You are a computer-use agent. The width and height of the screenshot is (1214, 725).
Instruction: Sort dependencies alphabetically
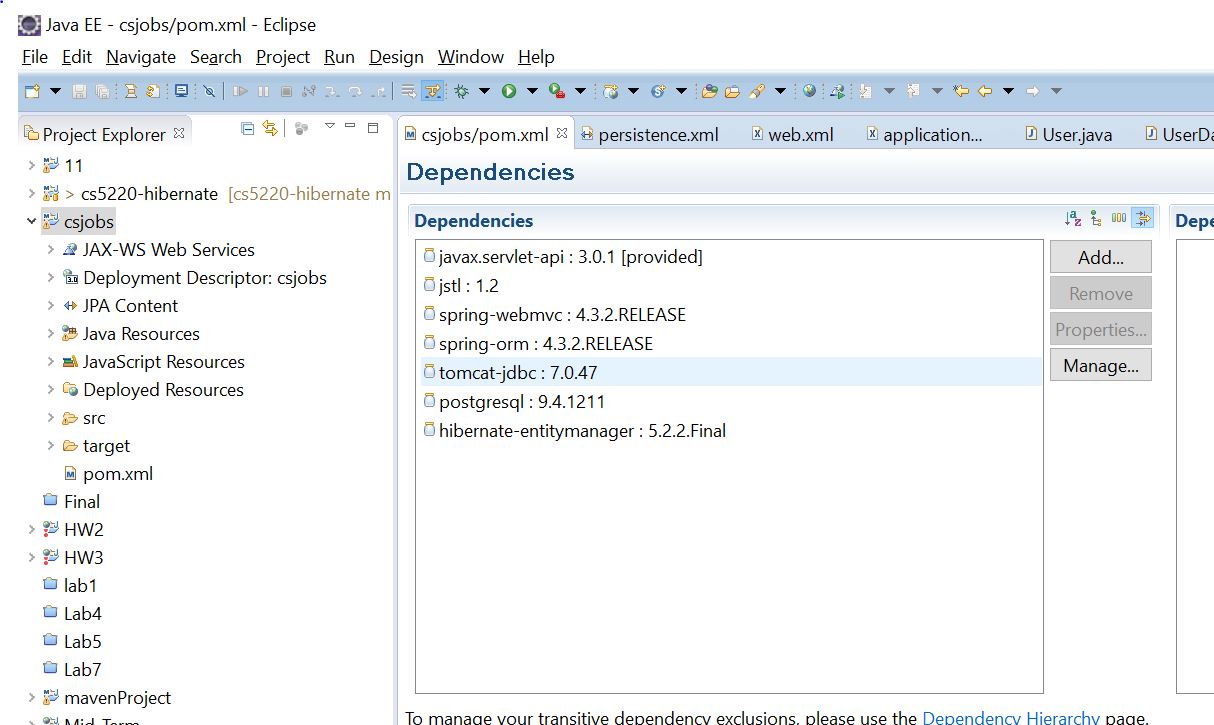click(x=1073, y=219)
